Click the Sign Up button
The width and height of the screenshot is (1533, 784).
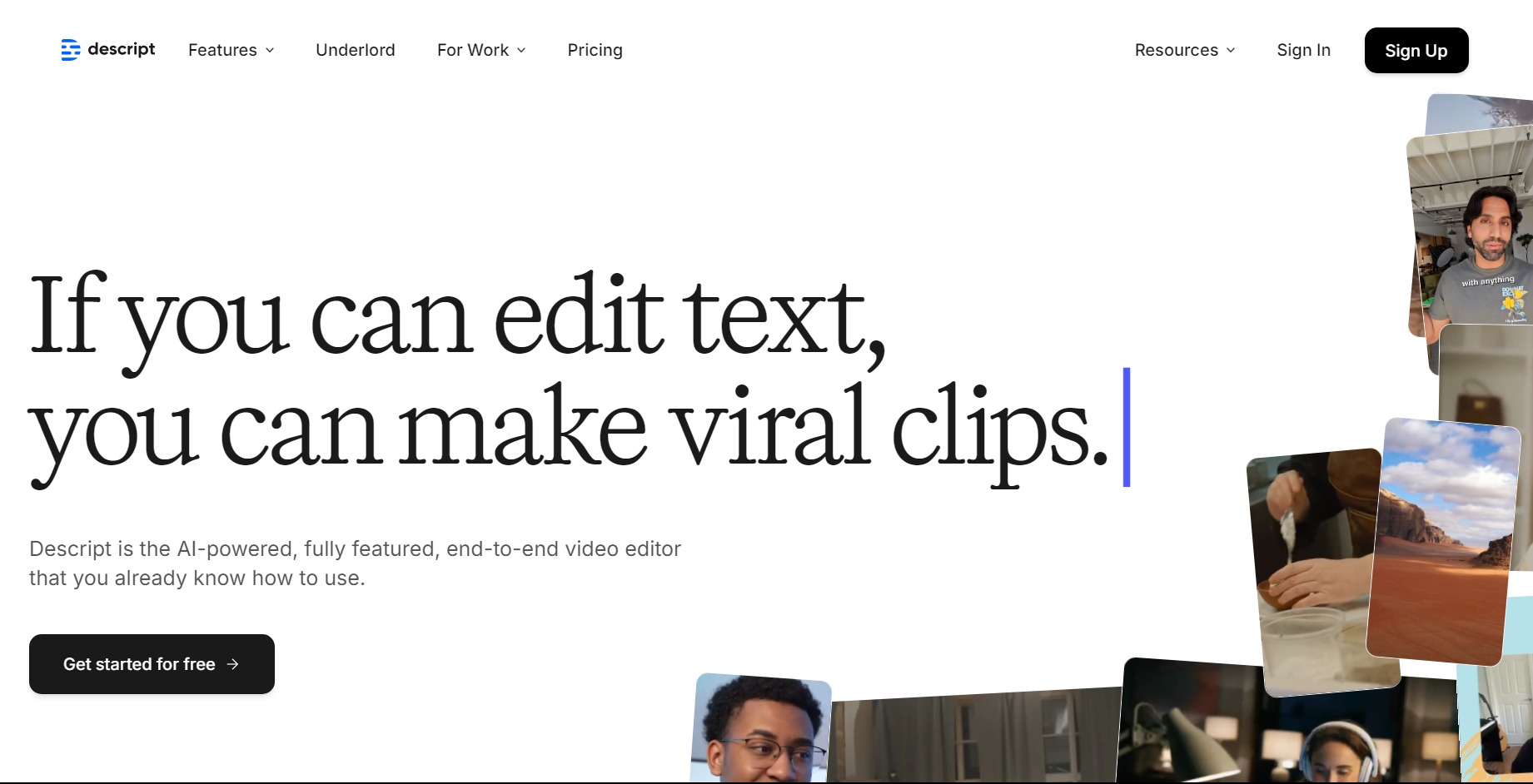1416,51
